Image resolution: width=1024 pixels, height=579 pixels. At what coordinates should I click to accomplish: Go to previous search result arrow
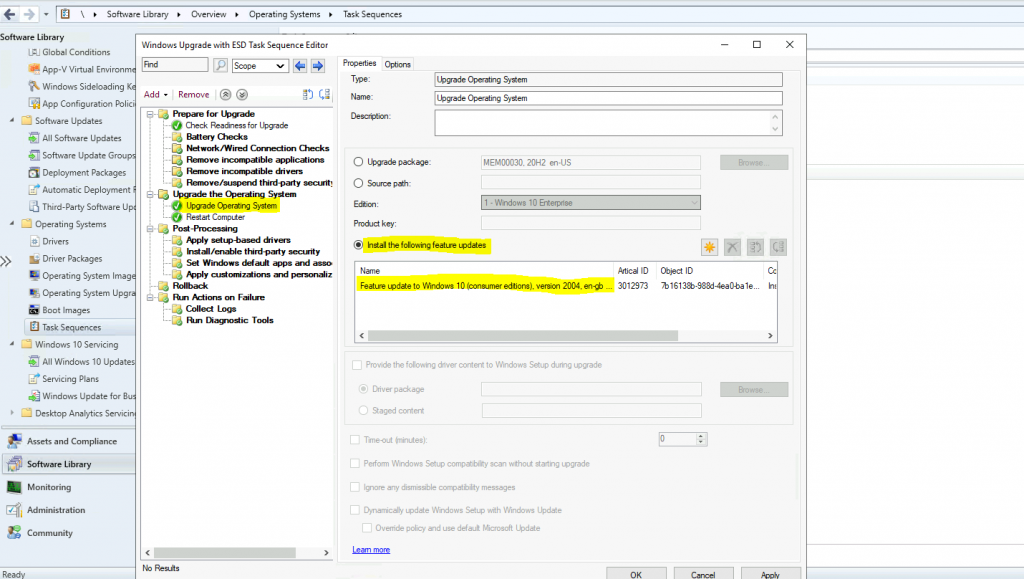[300, 65]
